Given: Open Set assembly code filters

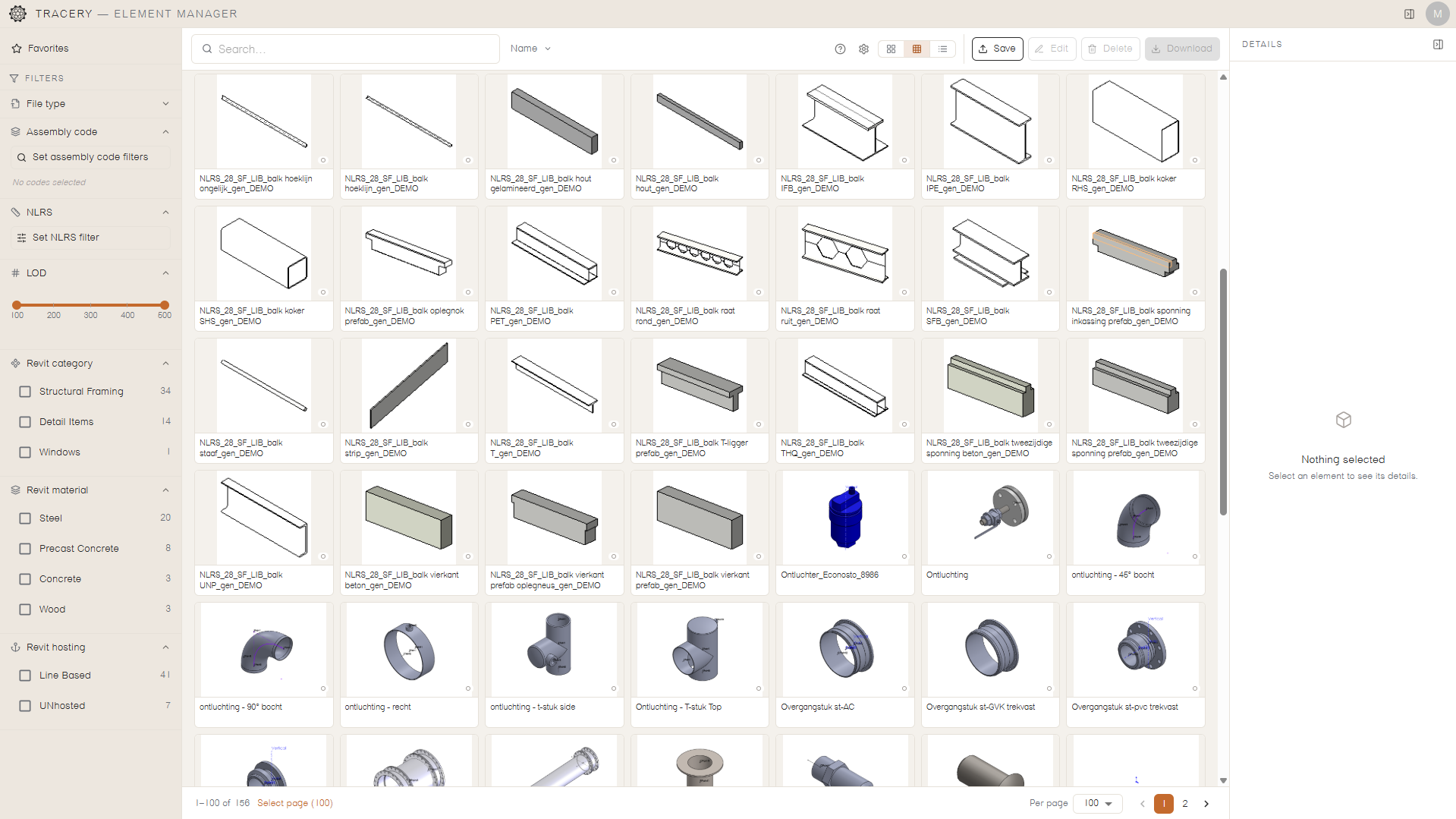Looking at the screenshot, I should [90, 158].
